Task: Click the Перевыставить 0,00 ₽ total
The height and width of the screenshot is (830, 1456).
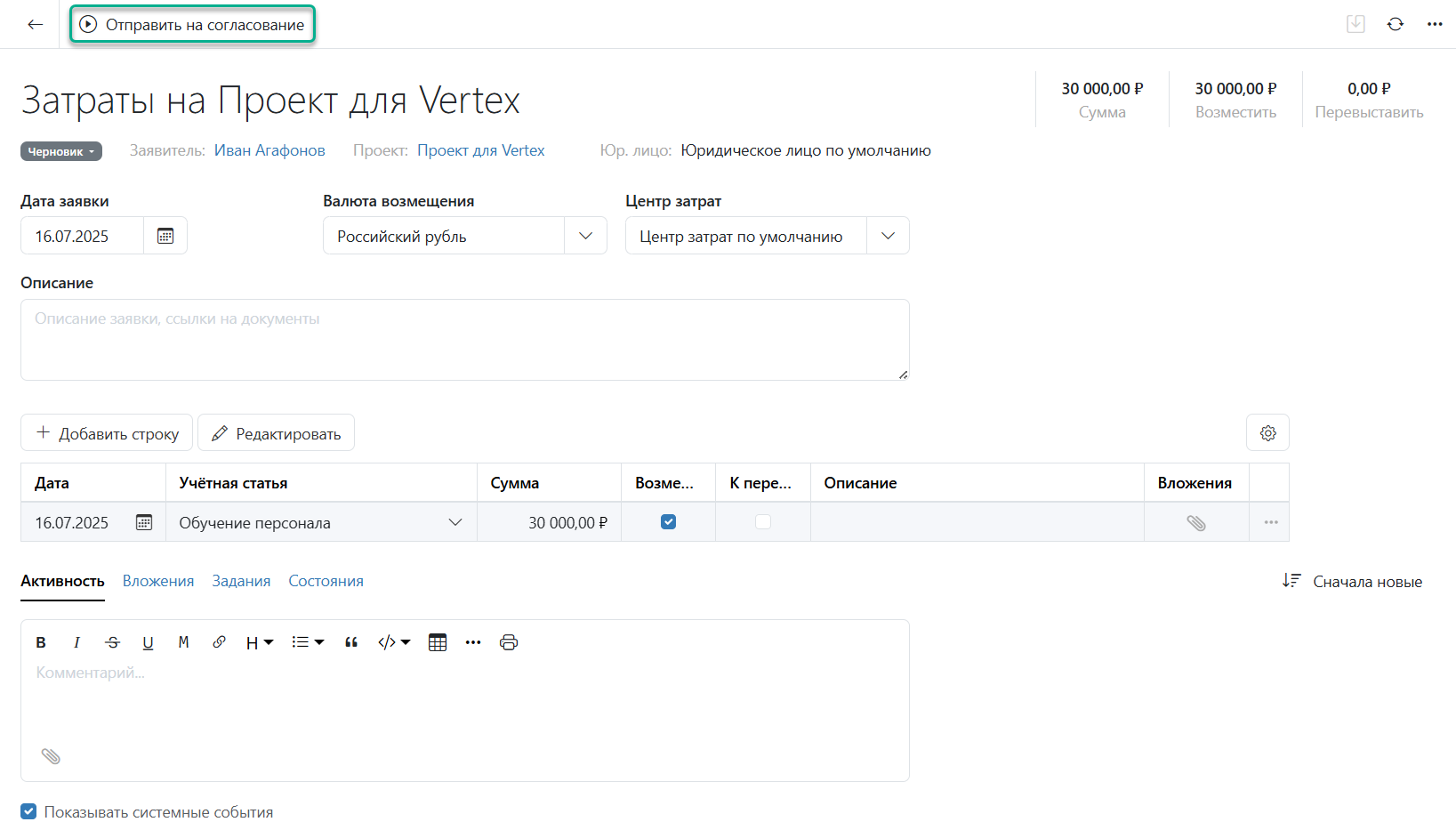Action: click(x=1369, y=100)
